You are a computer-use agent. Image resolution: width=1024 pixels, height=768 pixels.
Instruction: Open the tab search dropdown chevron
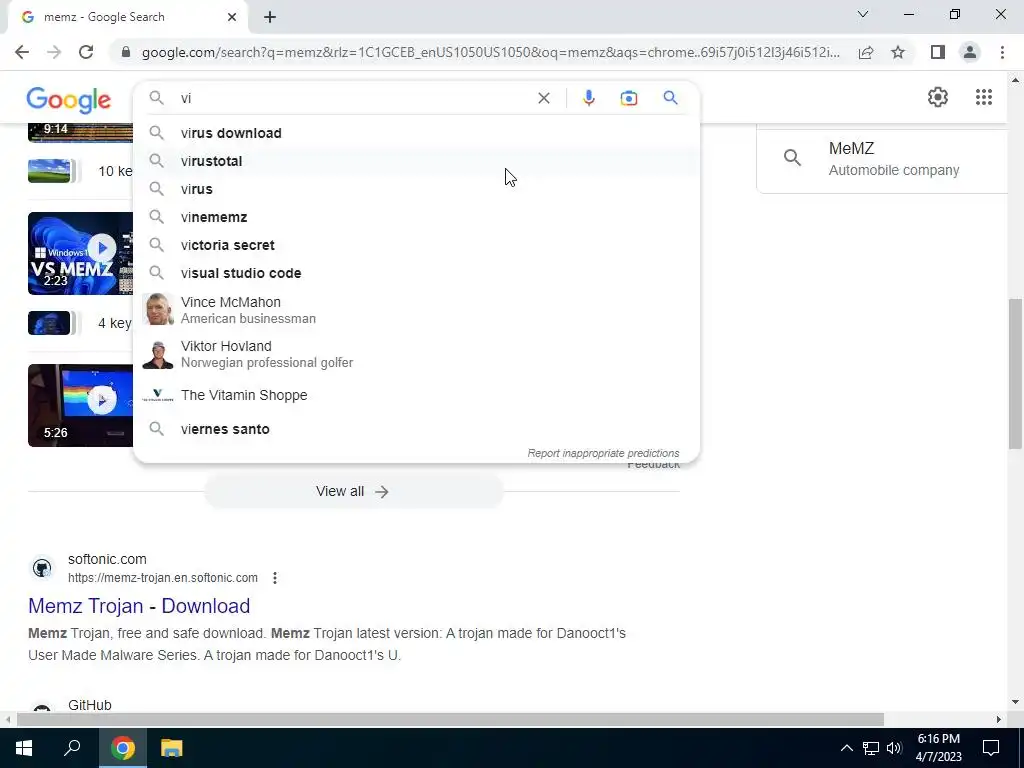(863, 14)
